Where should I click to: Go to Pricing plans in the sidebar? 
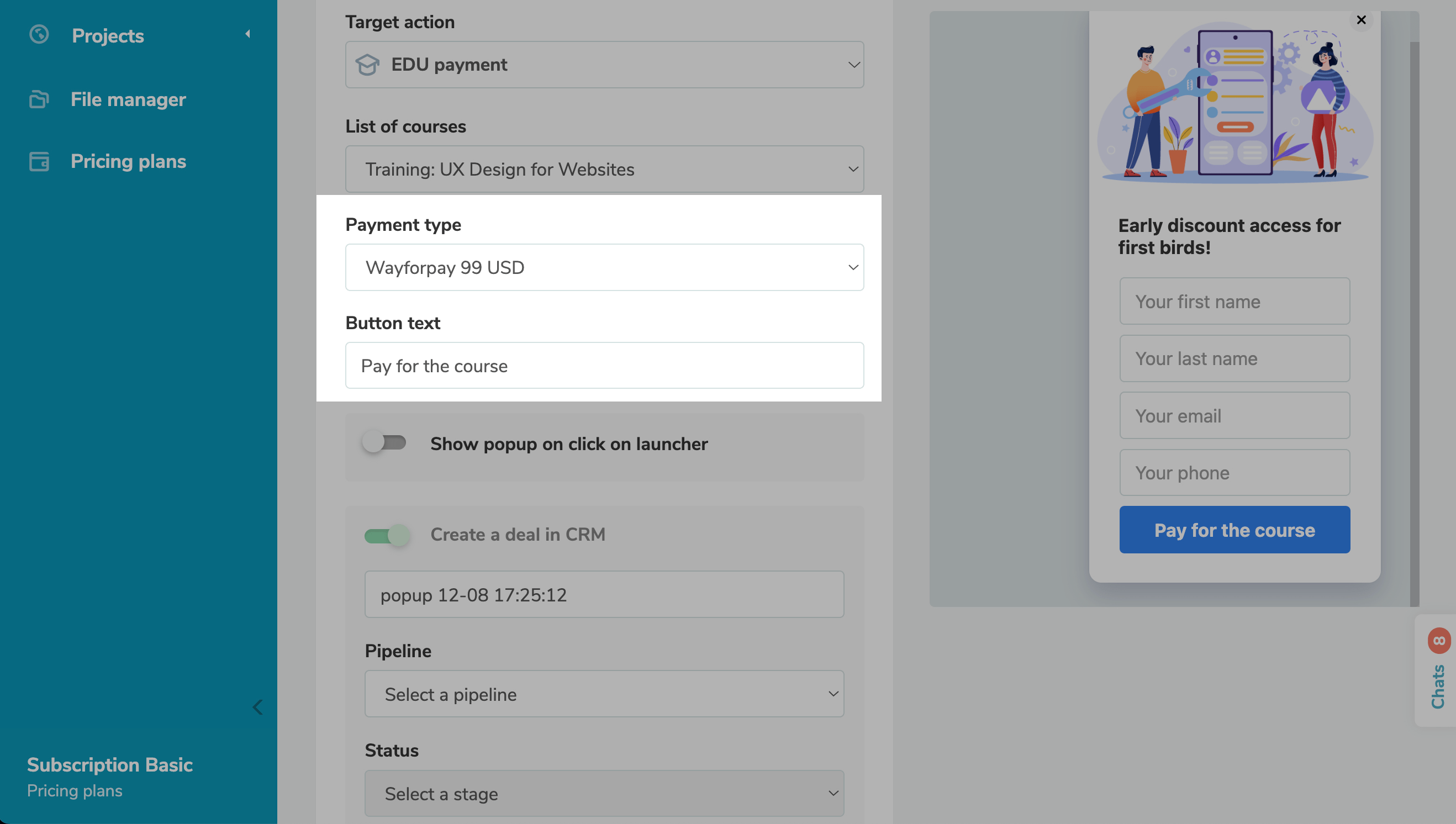point(128,161)
